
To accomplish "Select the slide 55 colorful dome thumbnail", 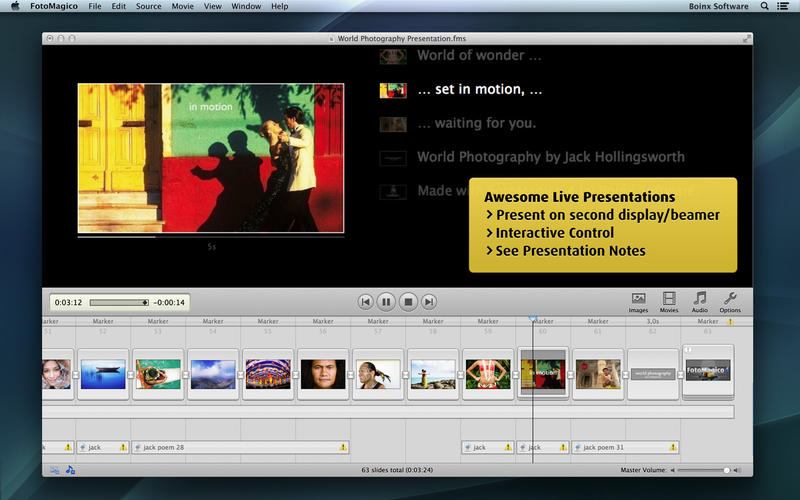I will point(268,374).
